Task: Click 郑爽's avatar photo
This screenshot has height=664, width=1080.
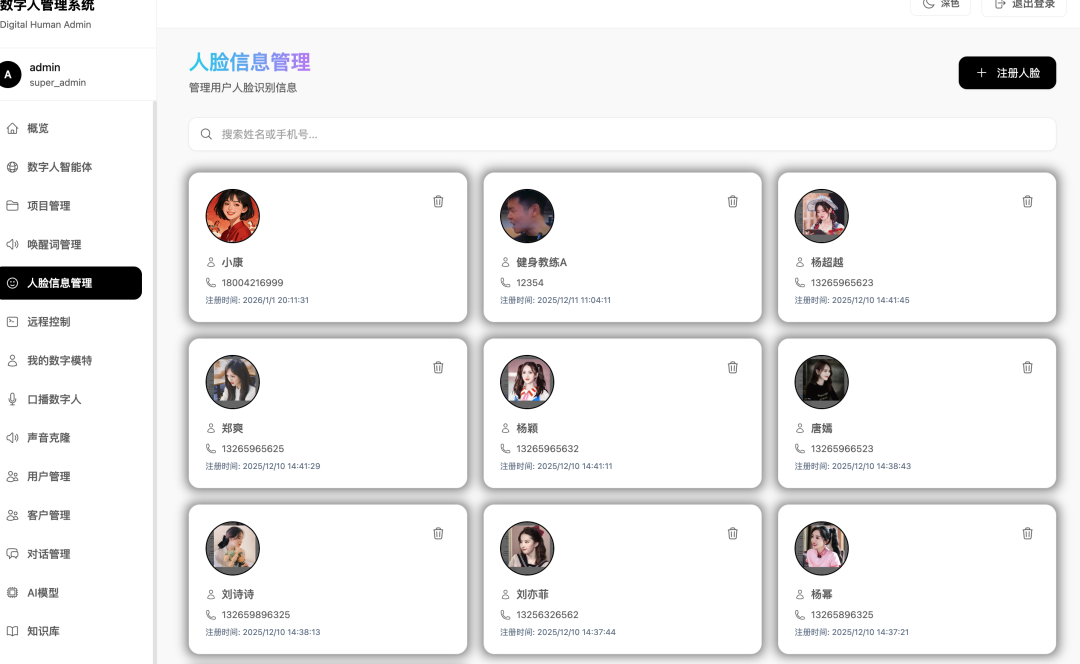Action: 233,382
